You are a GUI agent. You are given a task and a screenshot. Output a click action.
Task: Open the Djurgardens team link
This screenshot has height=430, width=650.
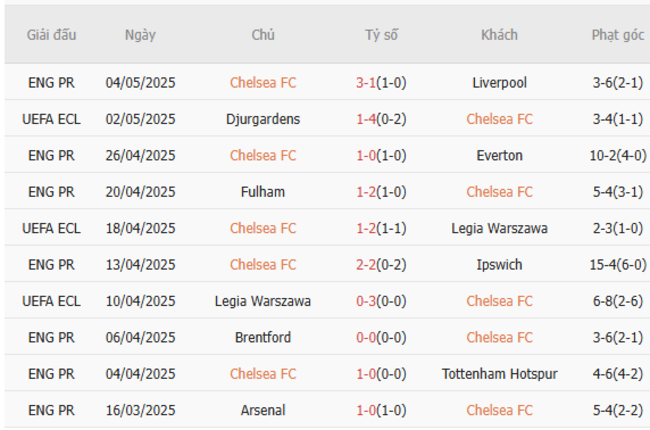tap(263, 119)
